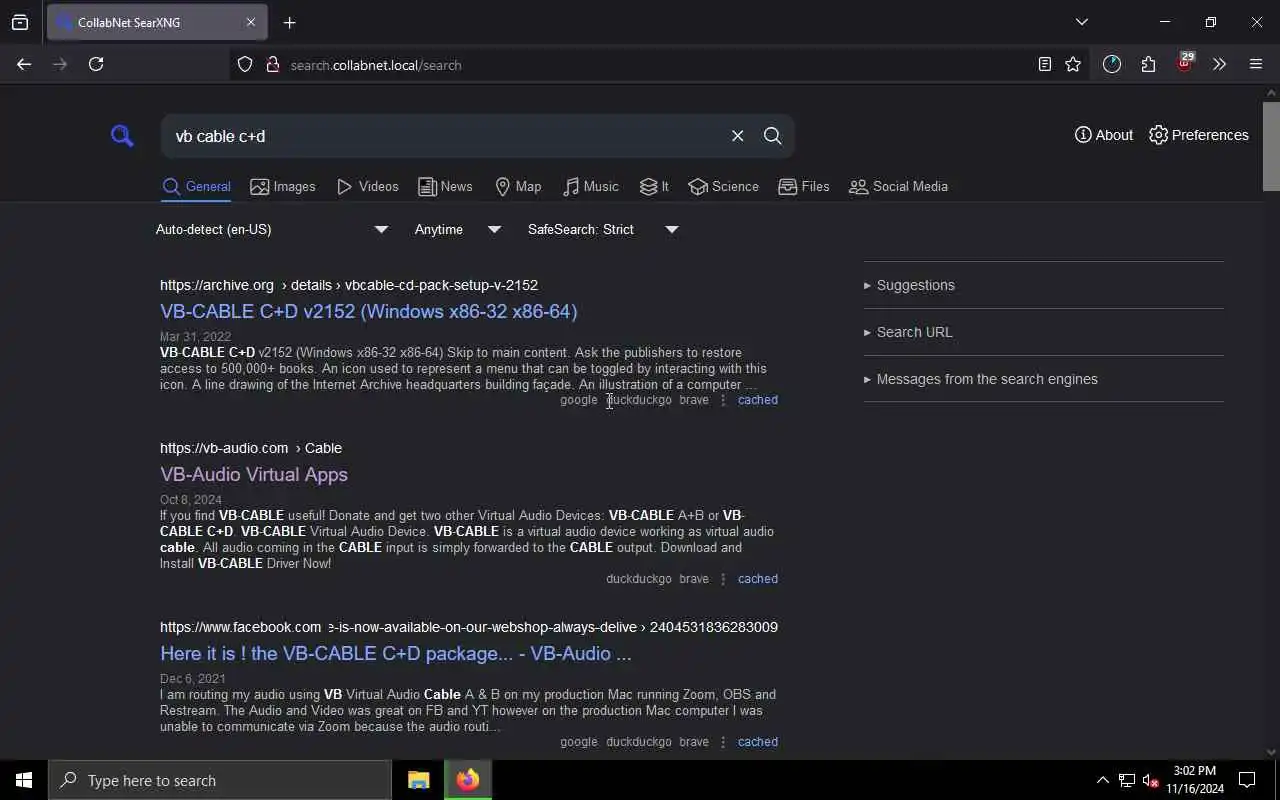
Task: Click the address bar URL
Action: click(376, 65)
